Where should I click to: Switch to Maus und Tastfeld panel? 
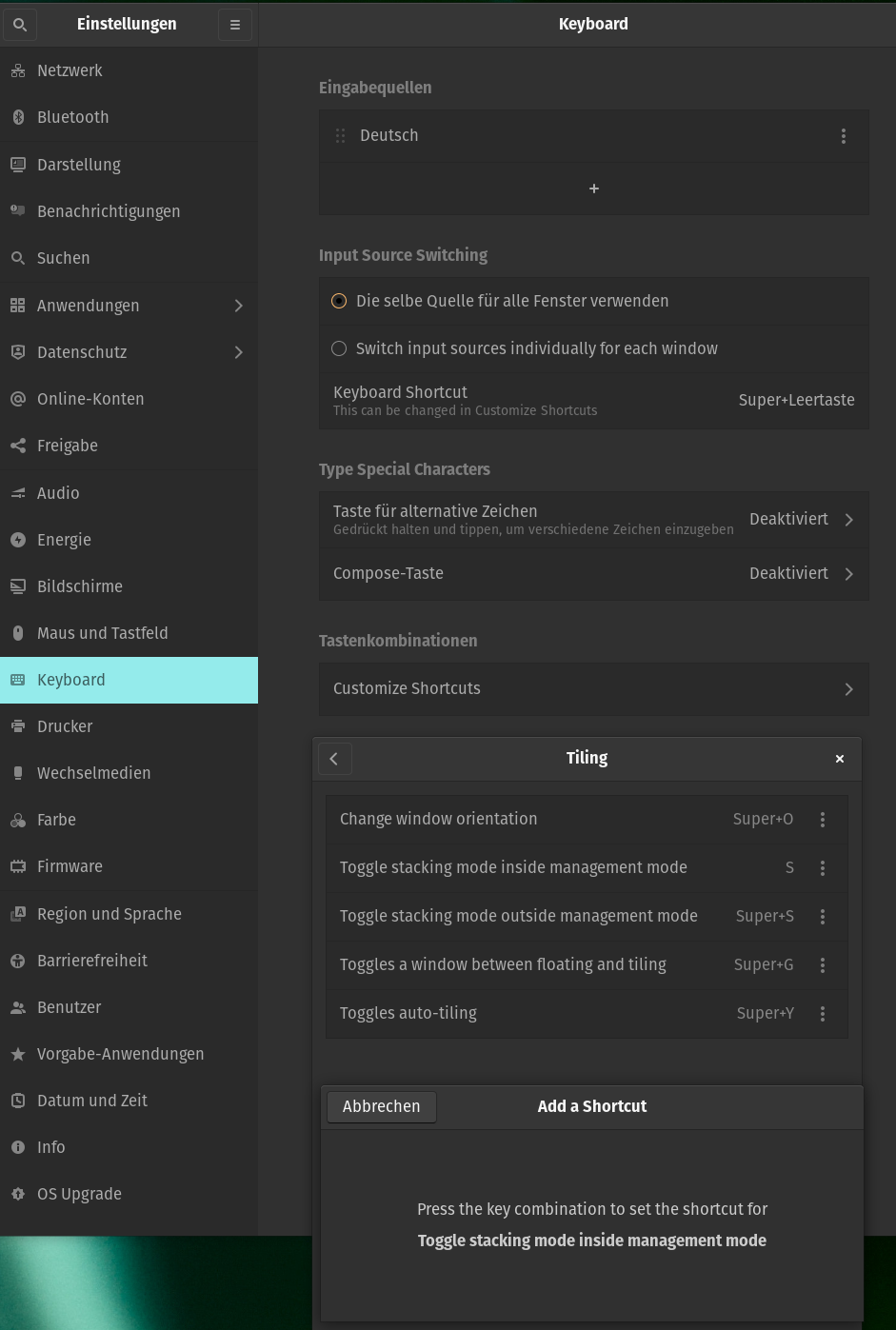point(102,633)
